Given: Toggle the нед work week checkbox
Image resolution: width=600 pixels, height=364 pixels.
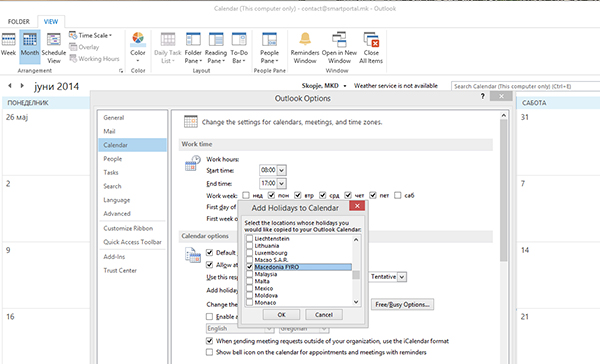Looking at the screenshot, I should pos(246,195).
